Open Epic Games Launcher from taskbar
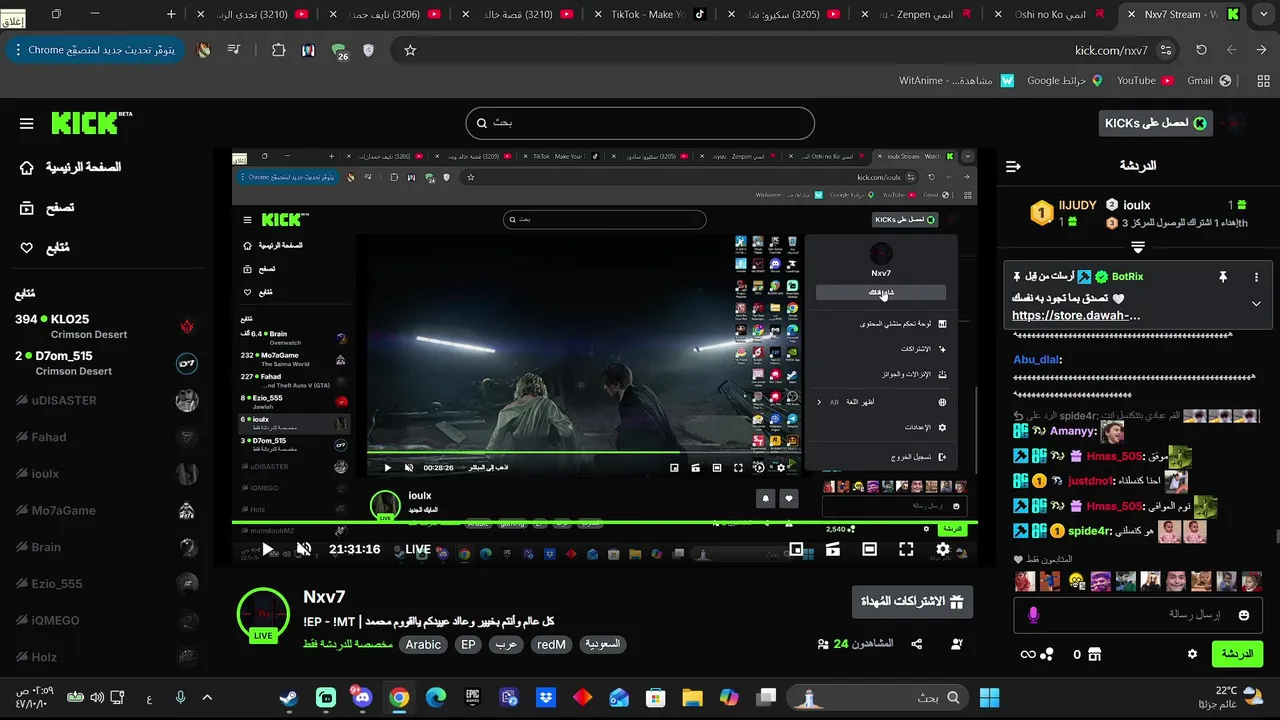Viewport: 1280px width, 720px height. (472, 698)
